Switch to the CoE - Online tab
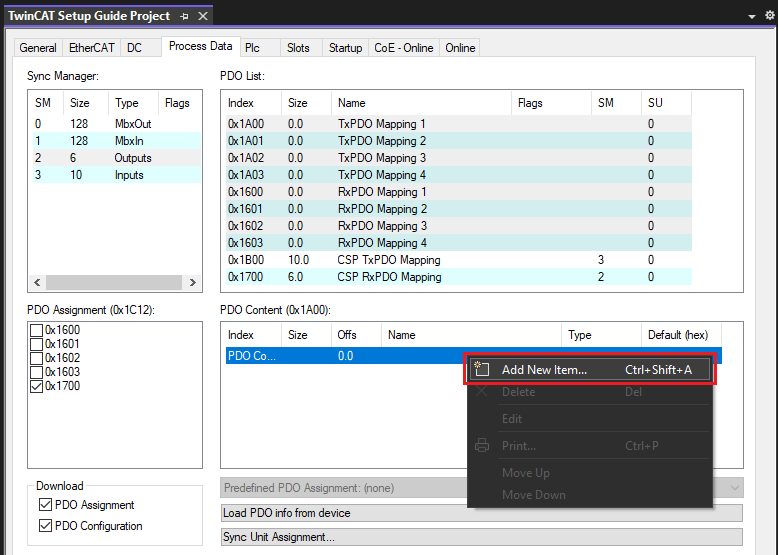This screenshot has height=555, width=778. (404, 48)
